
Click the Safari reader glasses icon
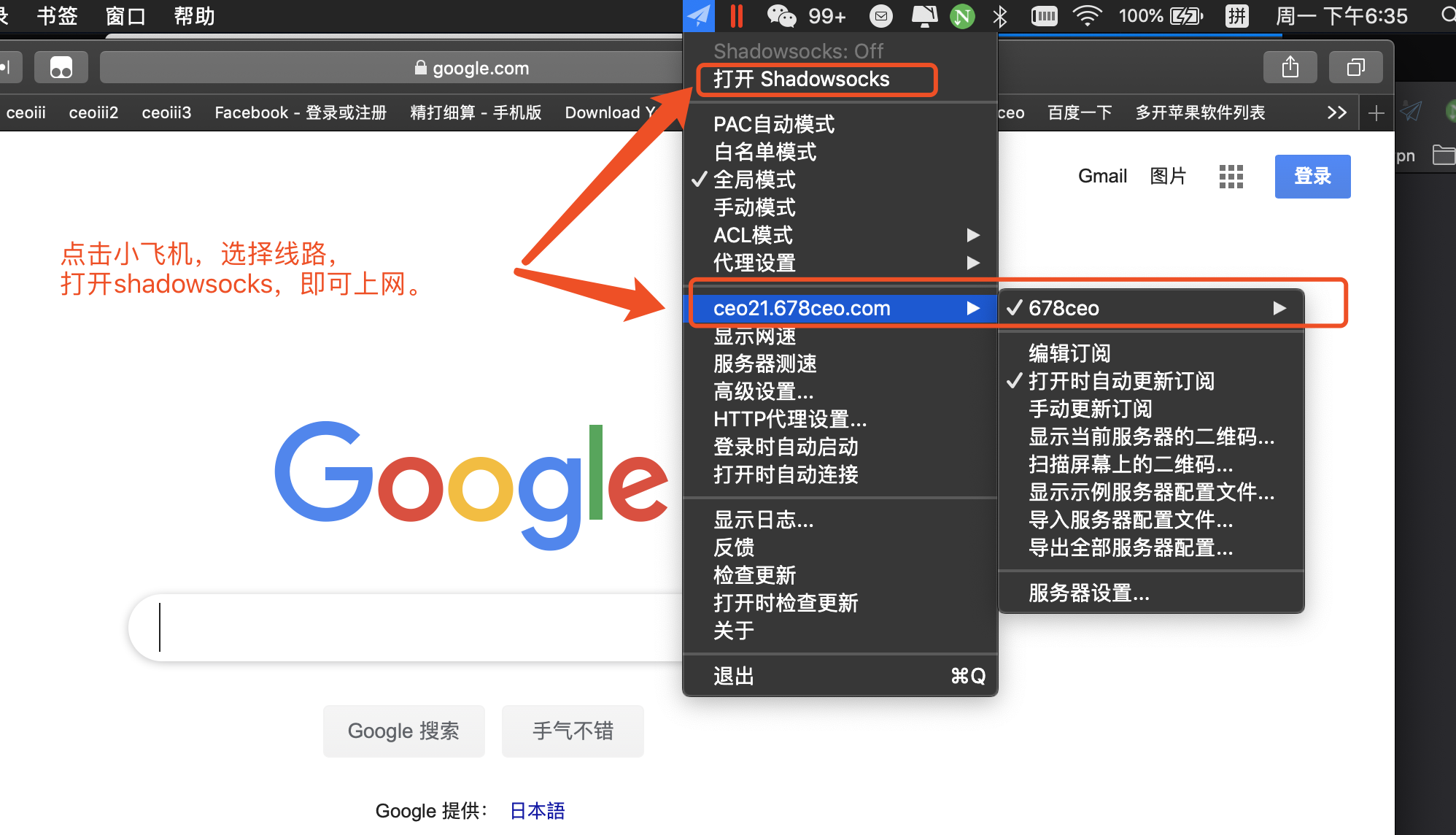61,68
